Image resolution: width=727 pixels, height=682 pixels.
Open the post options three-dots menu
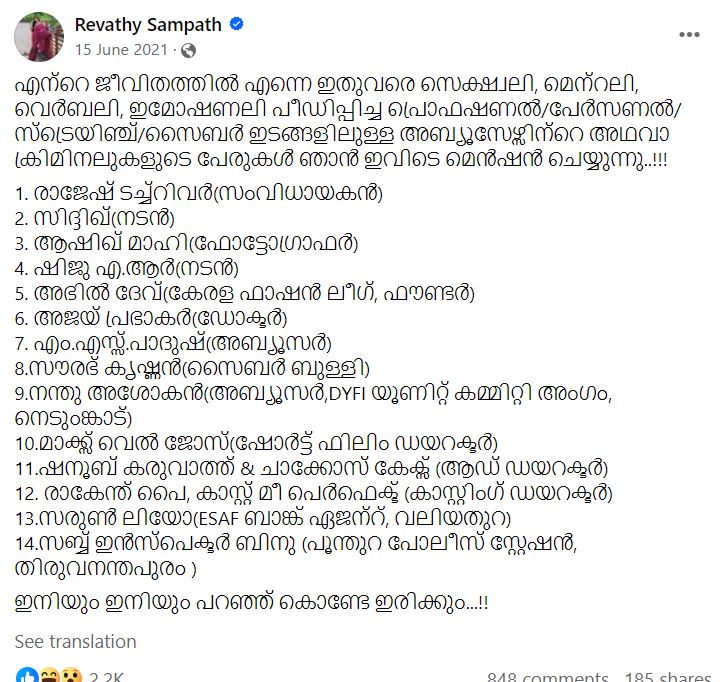click(689, 33)
